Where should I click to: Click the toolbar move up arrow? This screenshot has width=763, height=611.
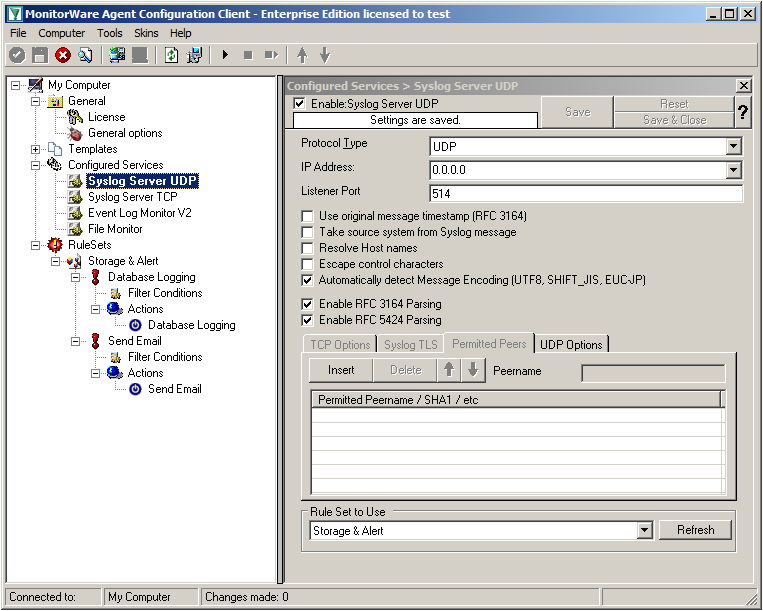coord(302,55)
